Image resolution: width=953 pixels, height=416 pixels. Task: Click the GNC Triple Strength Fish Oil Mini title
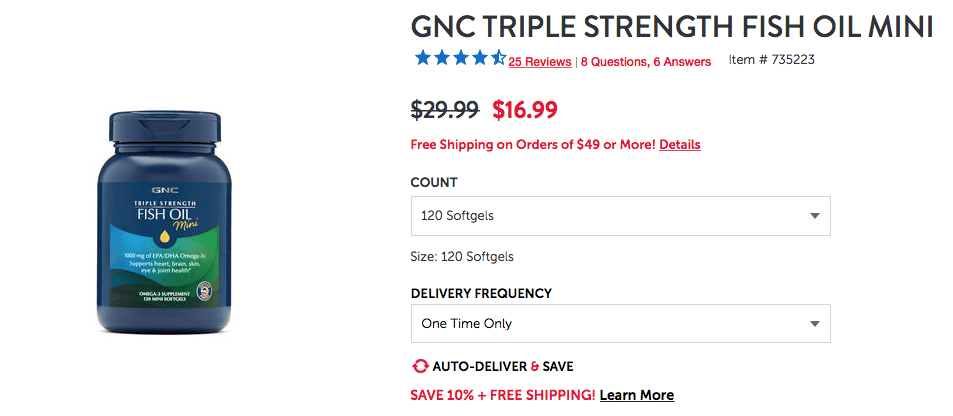672,27
